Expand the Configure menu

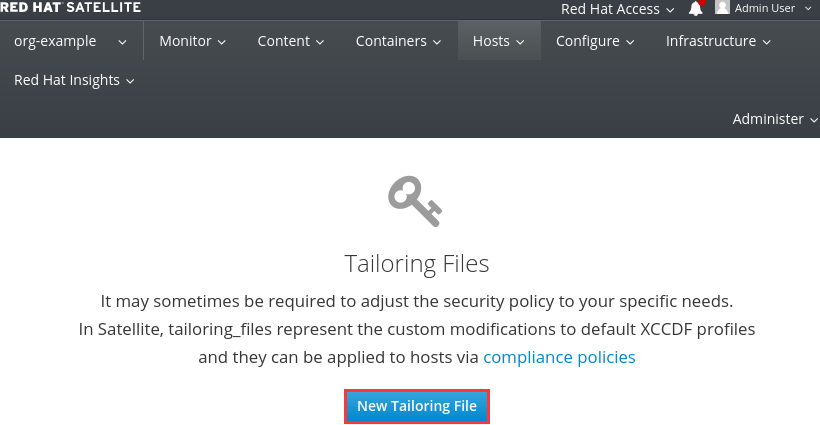(594, 41)
